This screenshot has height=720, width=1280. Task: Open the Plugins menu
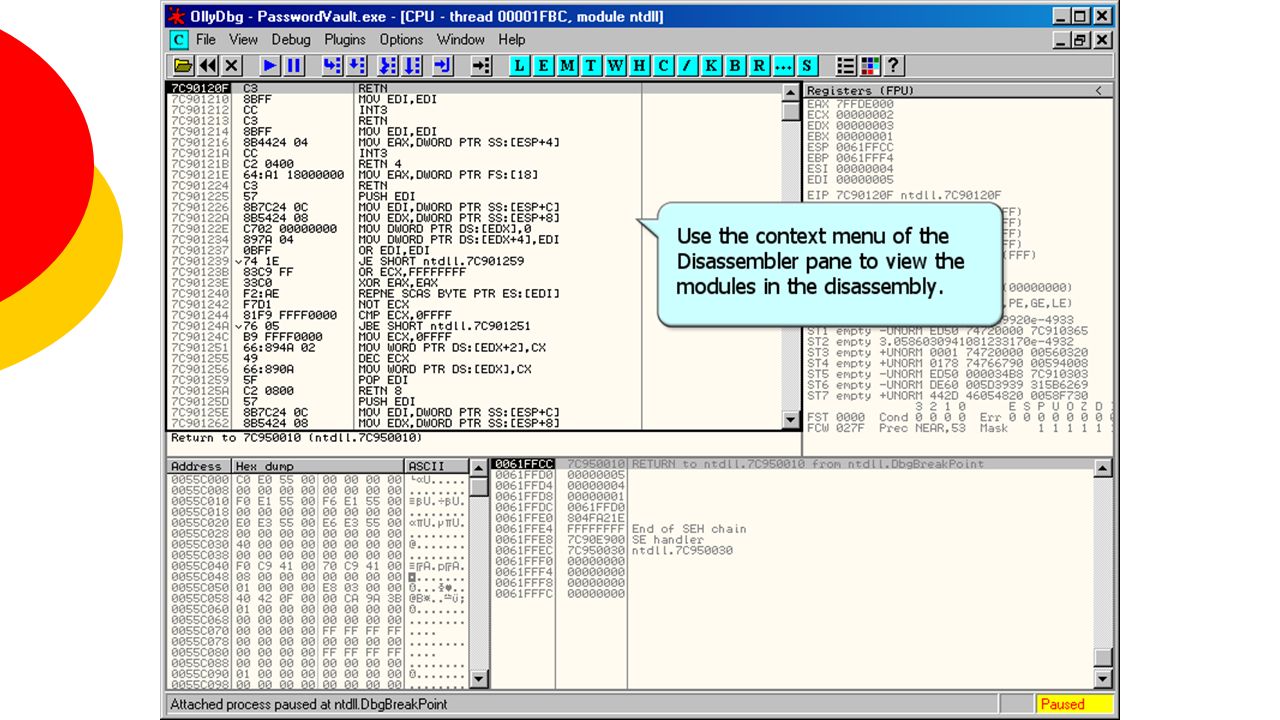click(345, 40)
